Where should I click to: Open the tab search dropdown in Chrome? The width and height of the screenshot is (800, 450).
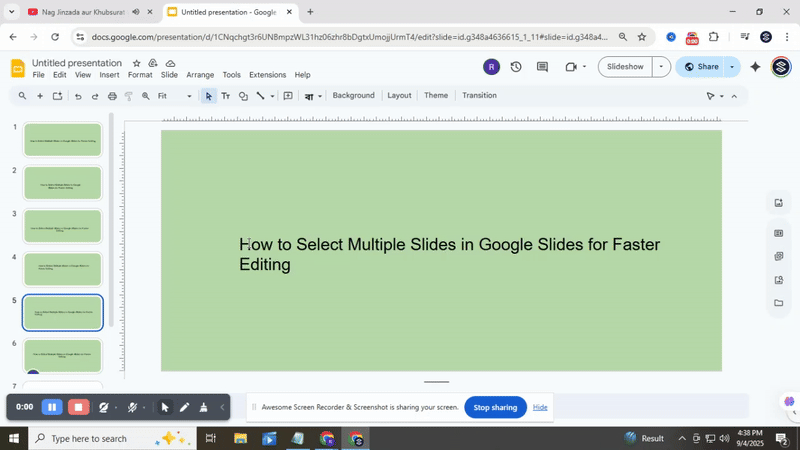pyautogui.click(x=11, y=12)
